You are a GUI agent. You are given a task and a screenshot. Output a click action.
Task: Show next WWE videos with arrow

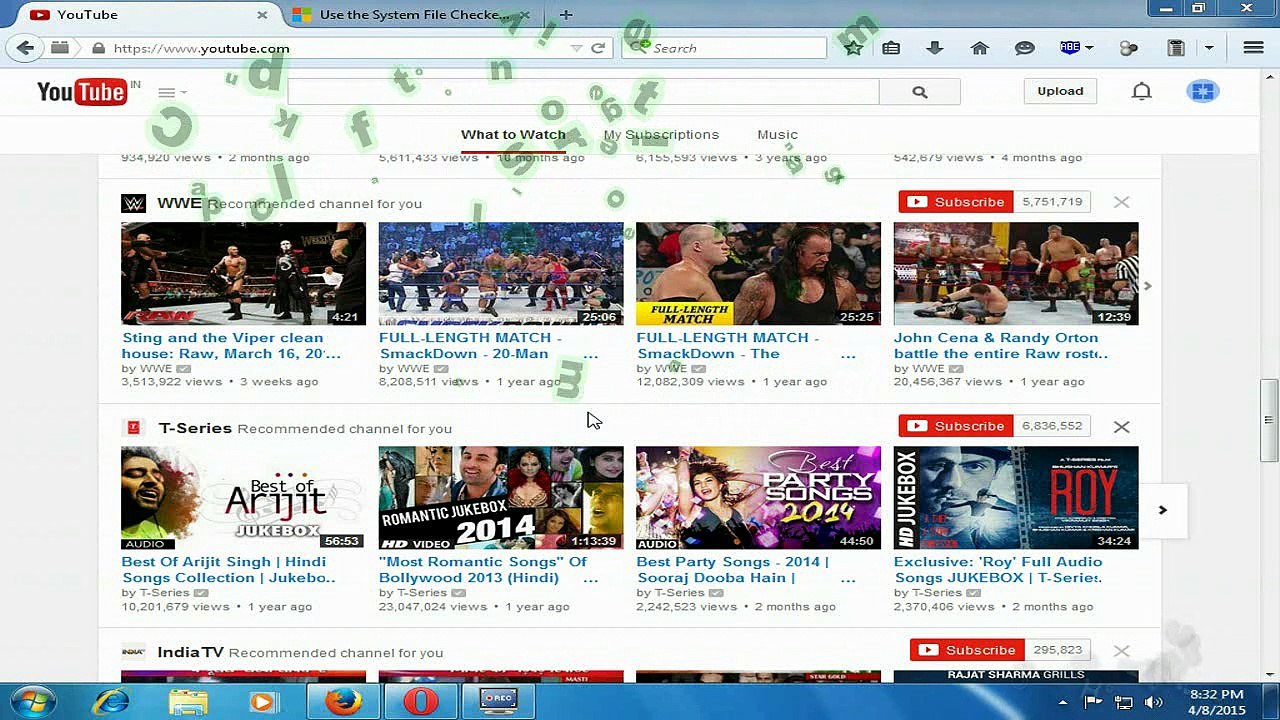tap(1147, 286)
